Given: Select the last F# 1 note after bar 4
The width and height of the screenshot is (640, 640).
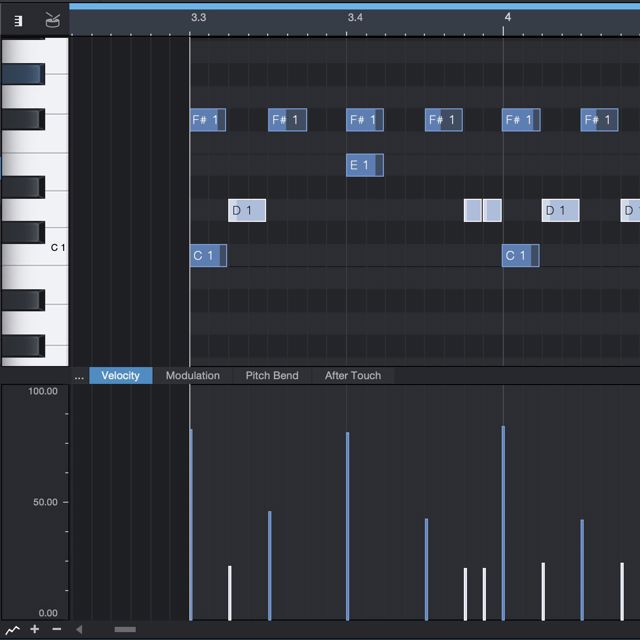Looking at the screenshot, I should pyautogui.click(x=599, y=120).
